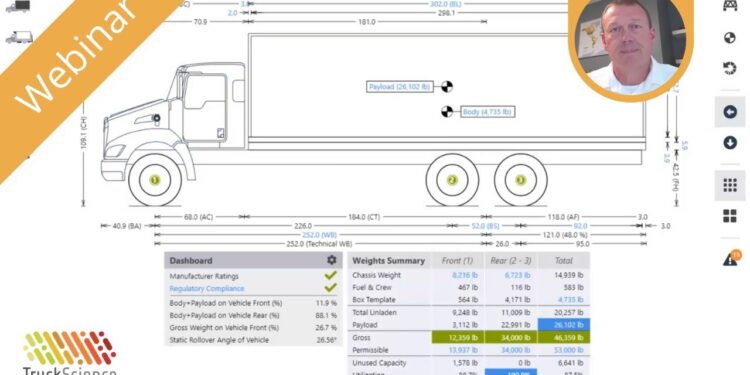Screen dimensions: 750x375
Task: Edit Permissible total value 53,000 lb
Action: [x=569, y=350]
